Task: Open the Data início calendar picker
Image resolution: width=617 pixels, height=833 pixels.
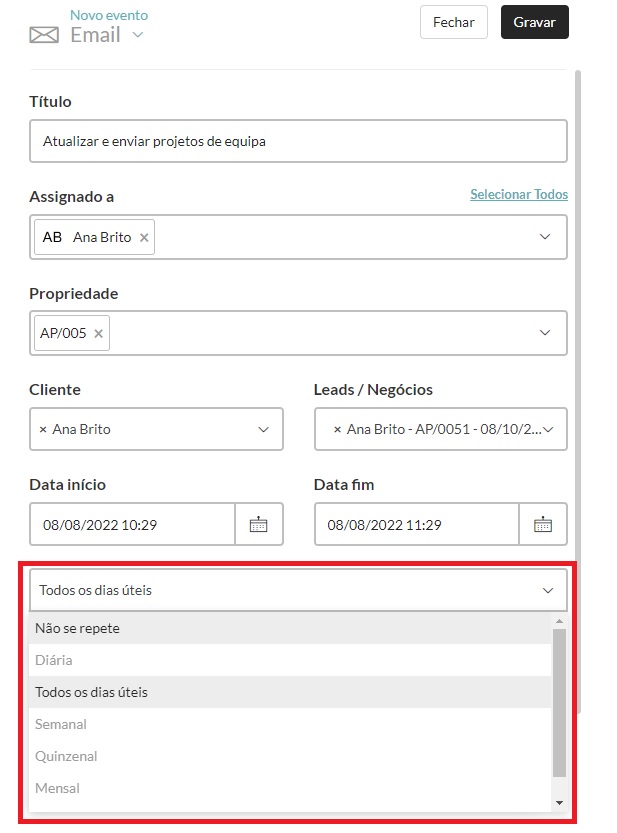Action: click(x=259, y=524)
